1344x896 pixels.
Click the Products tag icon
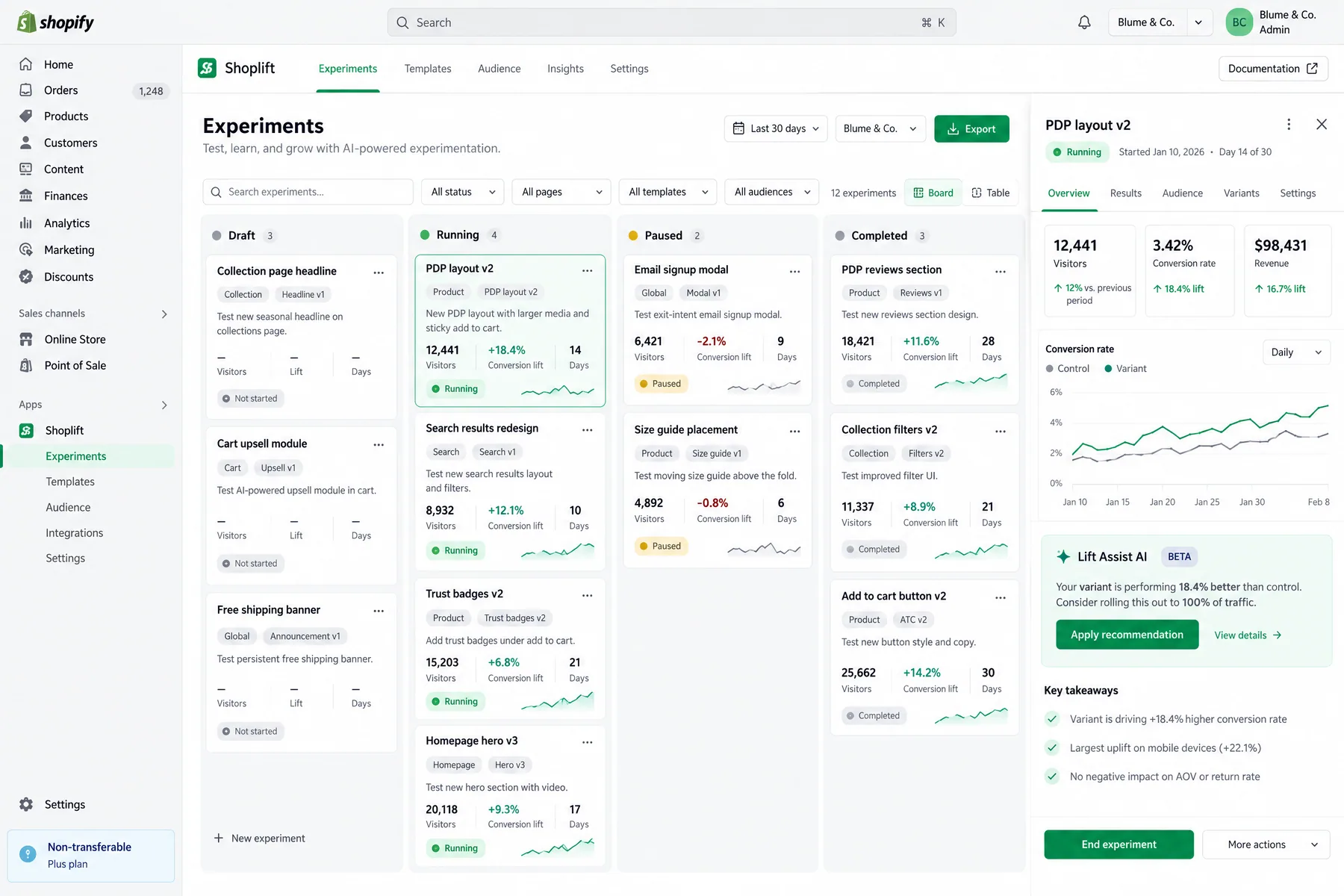click(x=26, y=116)
